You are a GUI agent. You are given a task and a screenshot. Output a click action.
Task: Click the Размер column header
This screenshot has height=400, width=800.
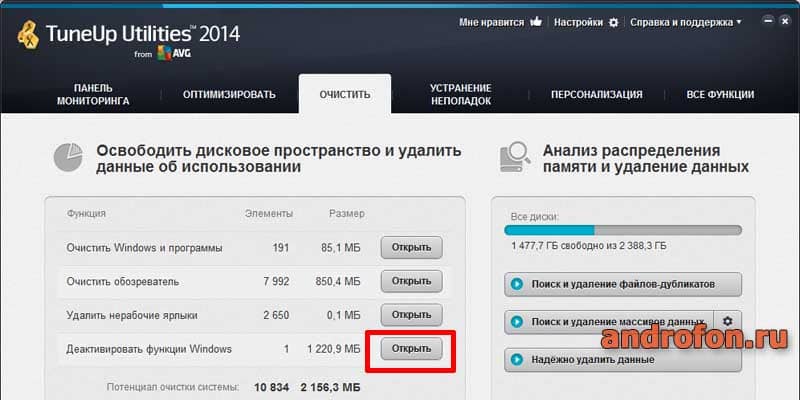[x=346, y=214]
